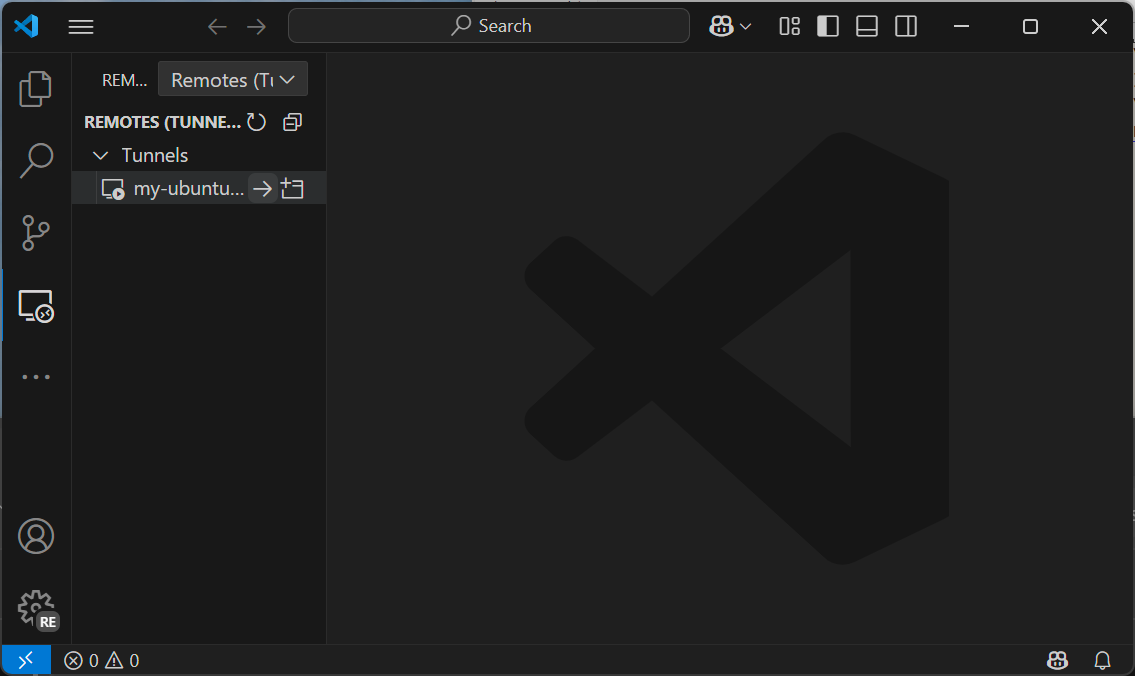Click the REMOTES (TUNNE... section header
The image size is (1135, 676).
pos(163,122)
